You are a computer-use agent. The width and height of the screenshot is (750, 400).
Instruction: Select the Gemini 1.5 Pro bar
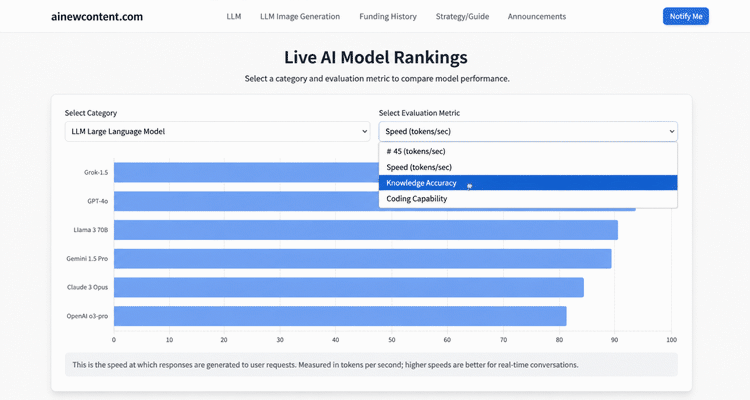click(x=363, y=258)
